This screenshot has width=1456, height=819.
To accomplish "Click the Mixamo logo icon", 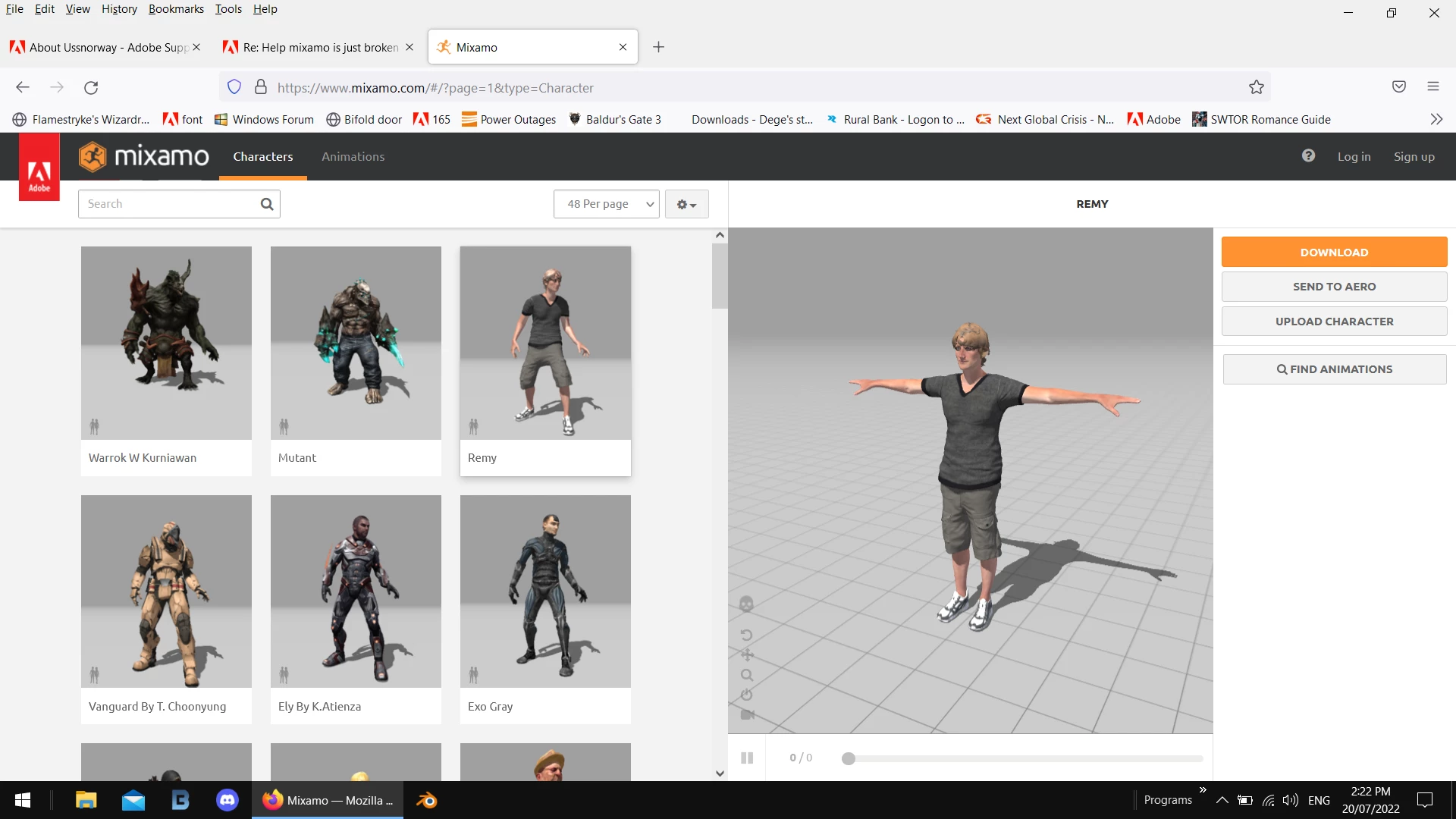I will pos(93,156).
